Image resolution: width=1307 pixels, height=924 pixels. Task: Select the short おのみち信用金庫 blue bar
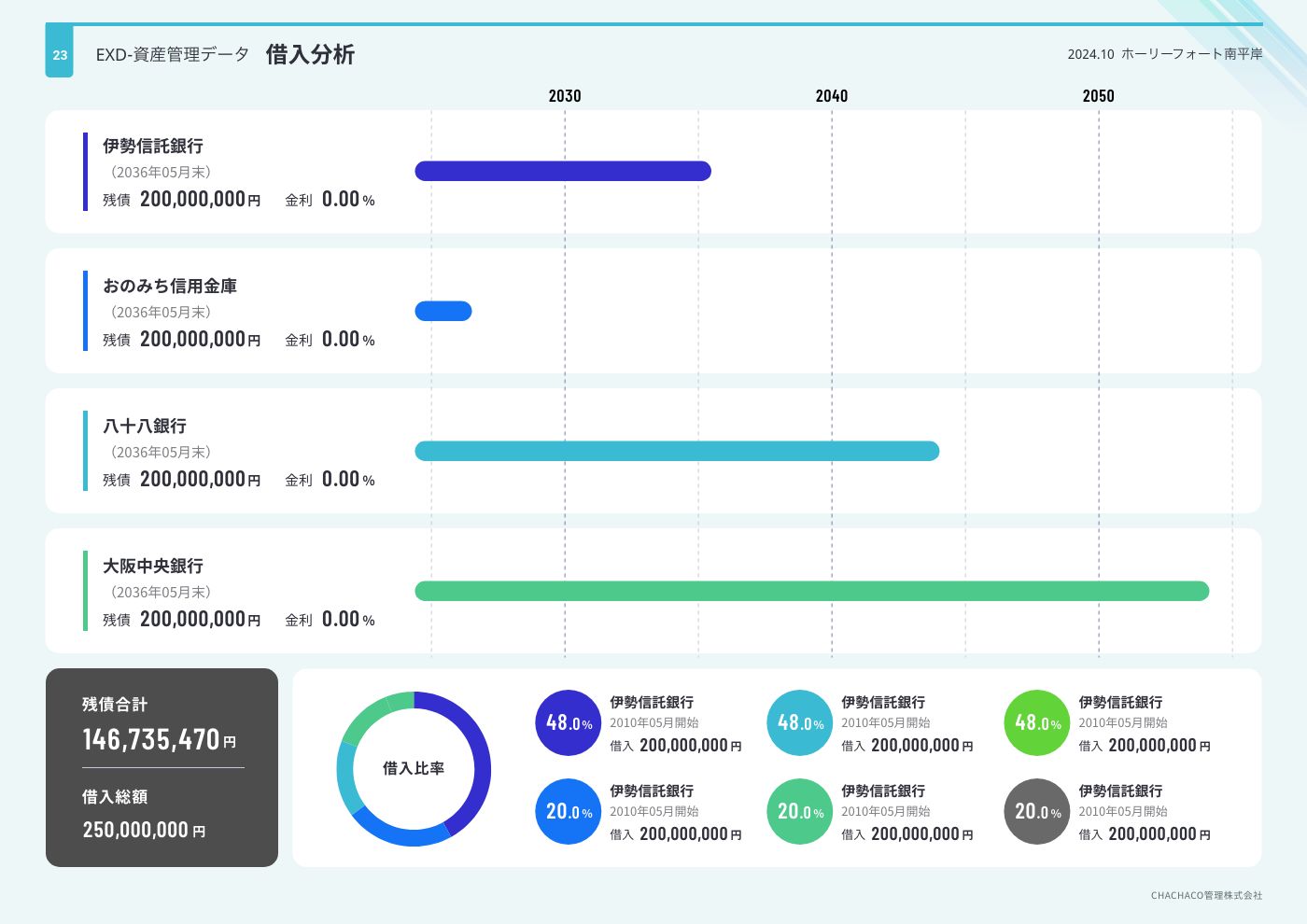pyautogui.click(x=443, y=311)
